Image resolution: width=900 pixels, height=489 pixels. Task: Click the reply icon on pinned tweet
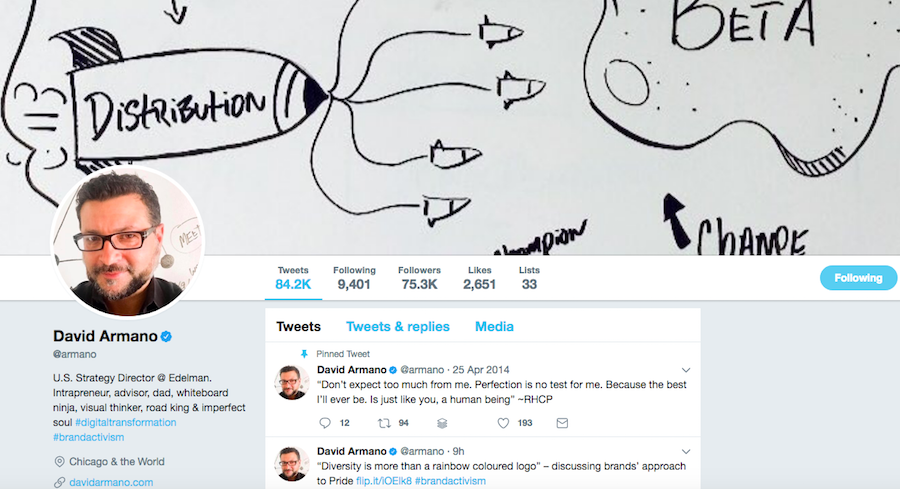click(x=325, y=423)
